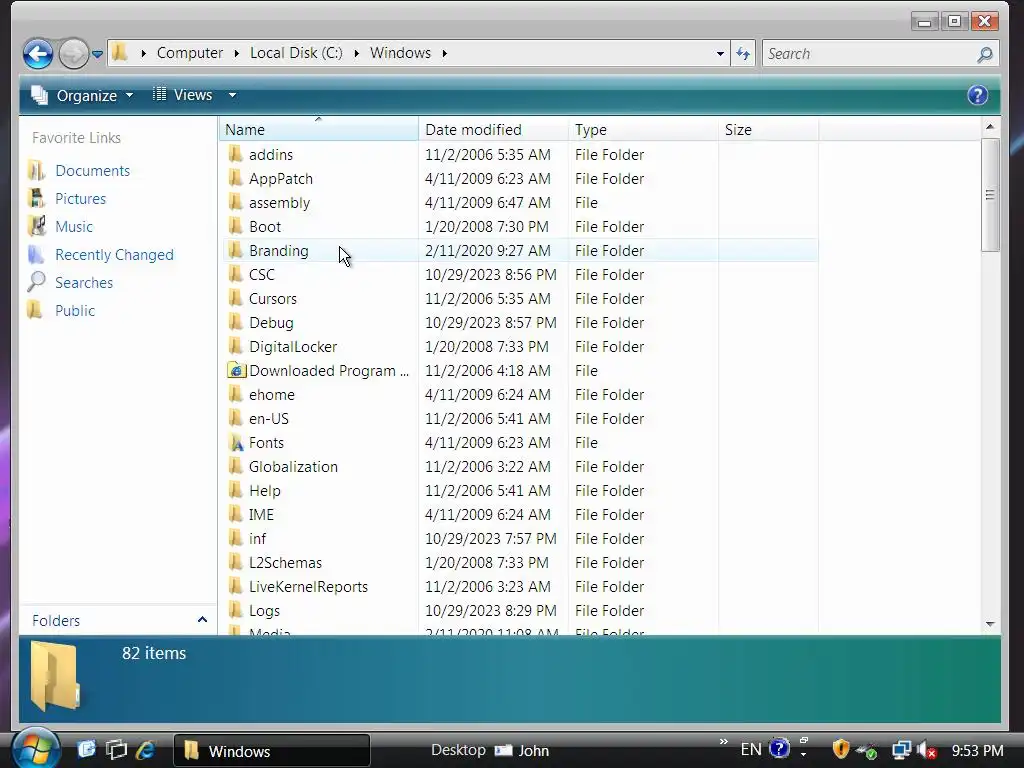Viewport: 1024px width, 768px height.
Task: Select the Globalization folder name
Action: [x=293, y=467]
